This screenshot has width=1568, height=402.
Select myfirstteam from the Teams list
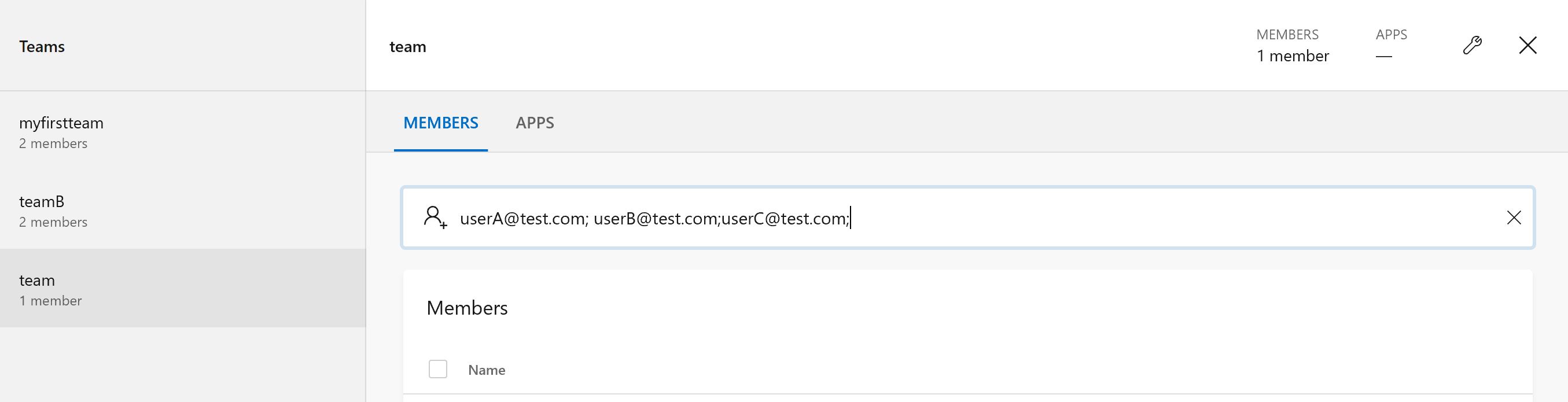pyautogui.click(x=61, y=122)
